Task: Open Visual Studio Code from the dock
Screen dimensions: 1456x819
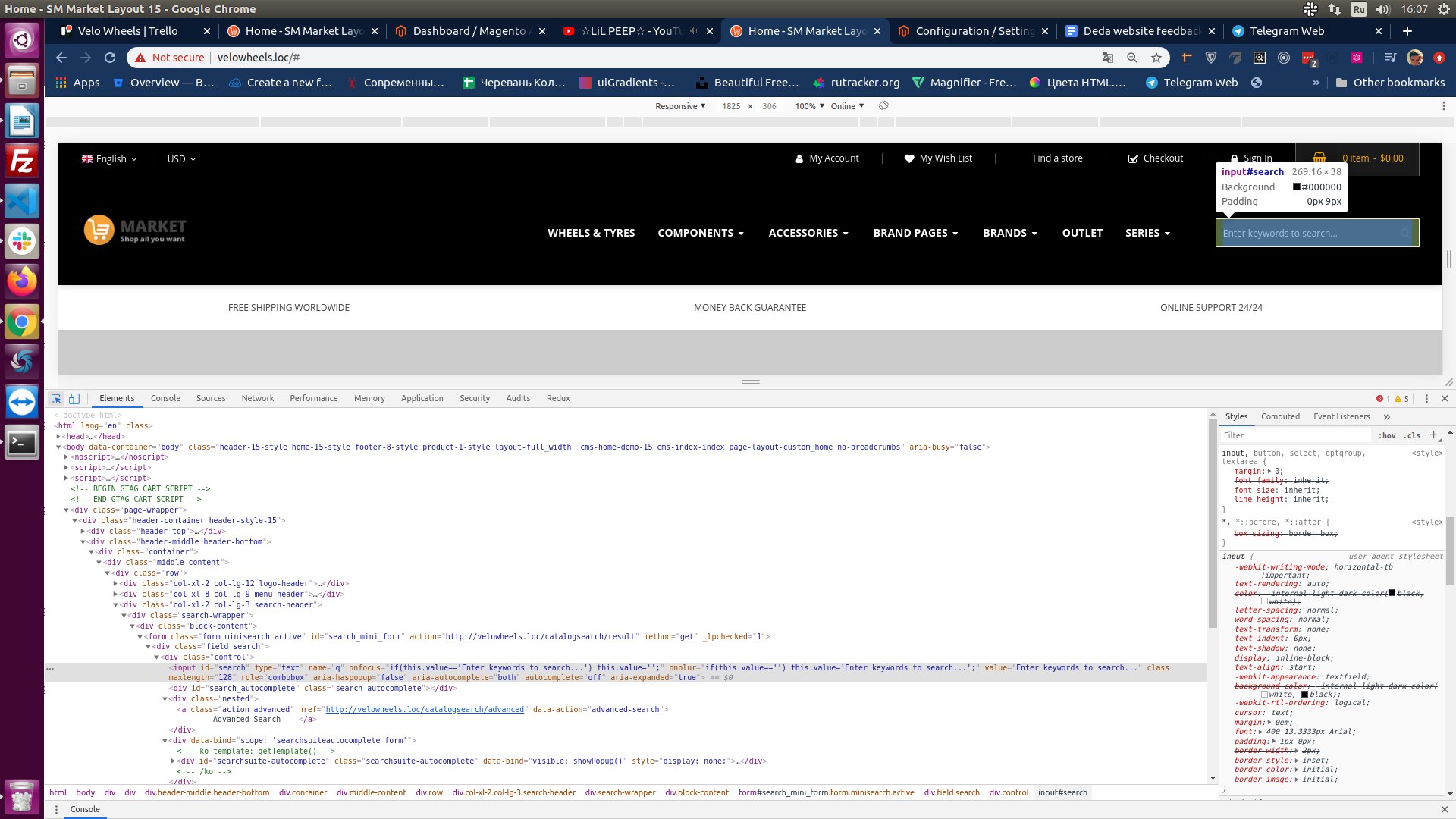Action: click(x=22, y=202)
